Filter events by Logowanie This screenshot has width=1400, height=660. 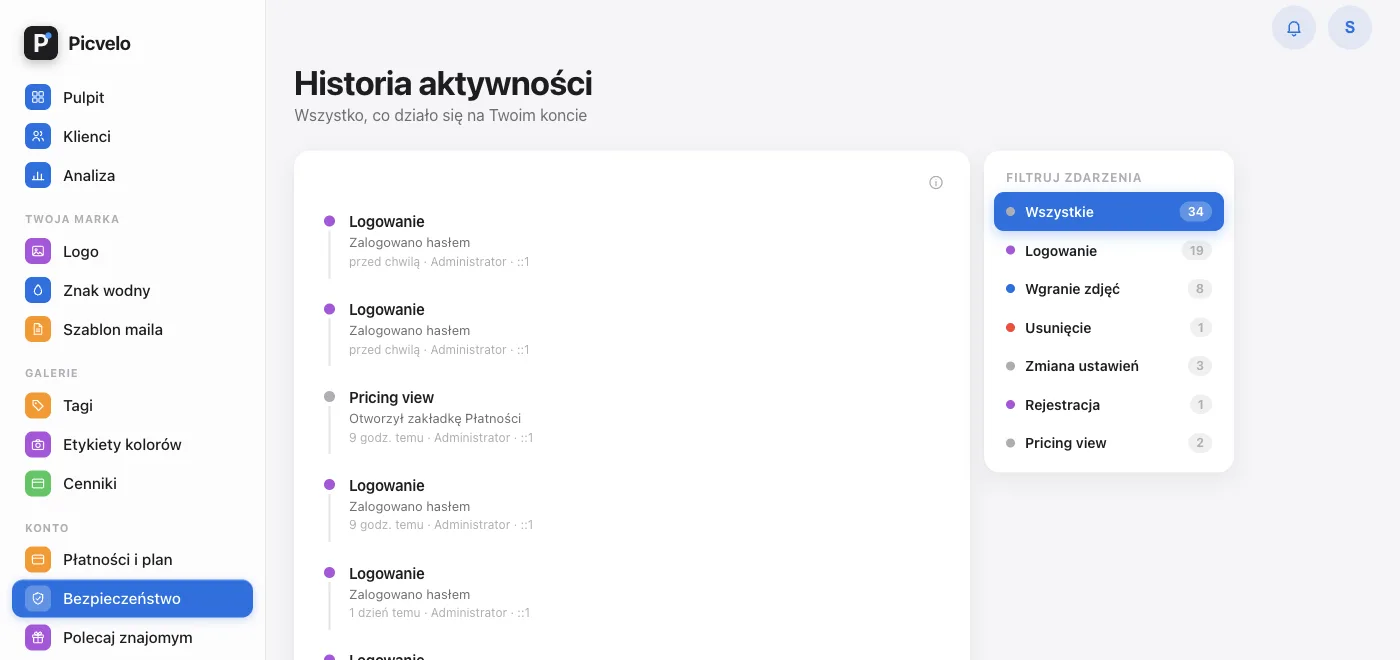(1109, 251)
